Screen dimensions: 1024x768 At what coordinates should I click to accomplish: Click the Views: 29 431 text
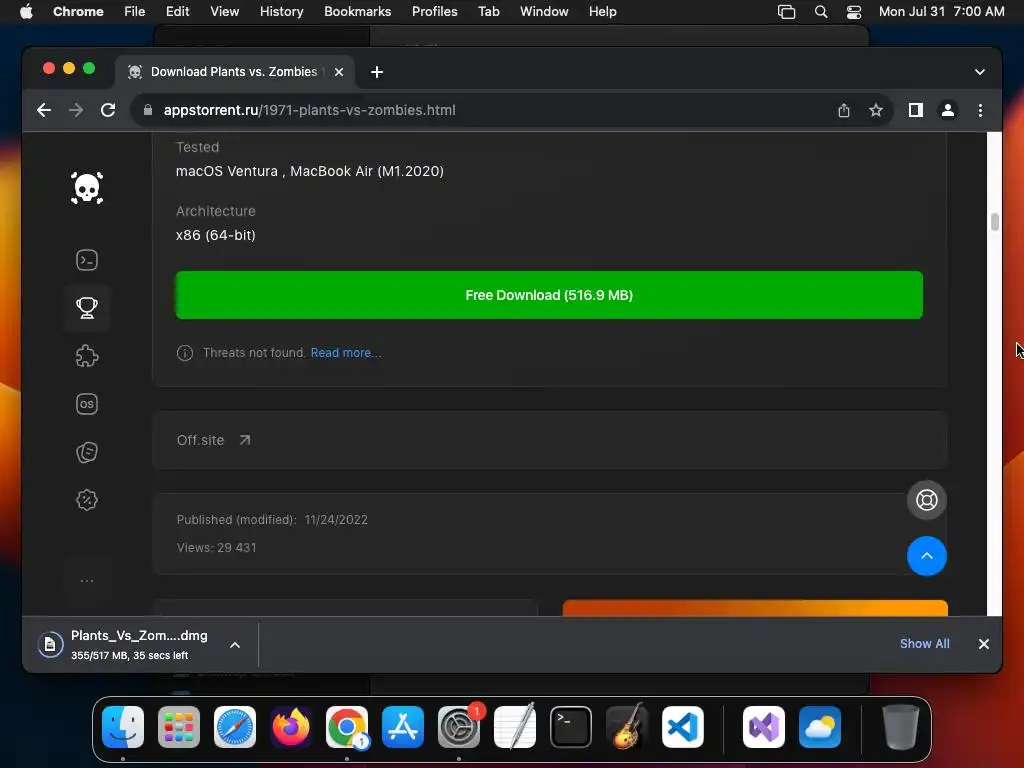[216, 548]
